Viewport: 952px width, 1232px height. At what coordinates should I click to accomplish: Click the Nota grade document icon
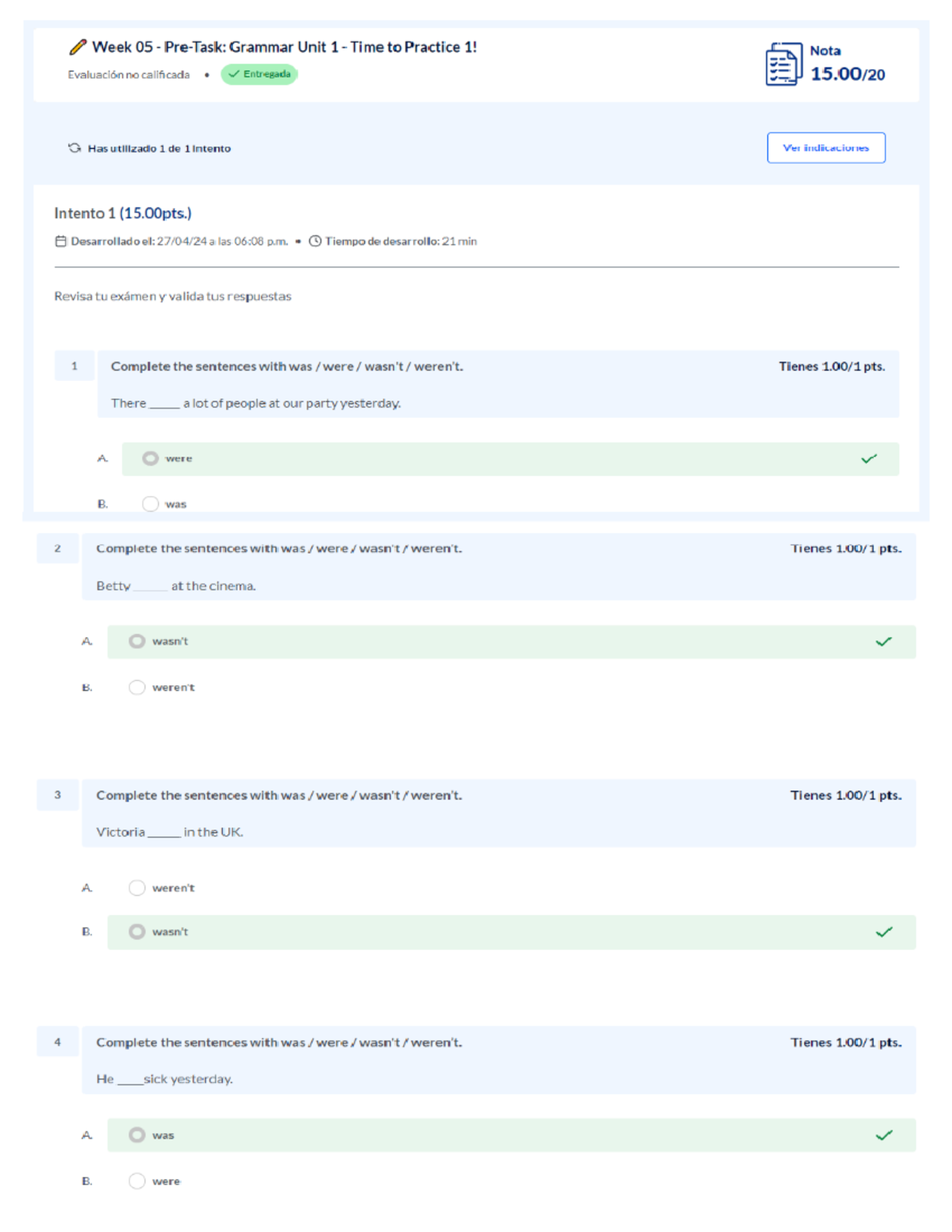[782, 64]
